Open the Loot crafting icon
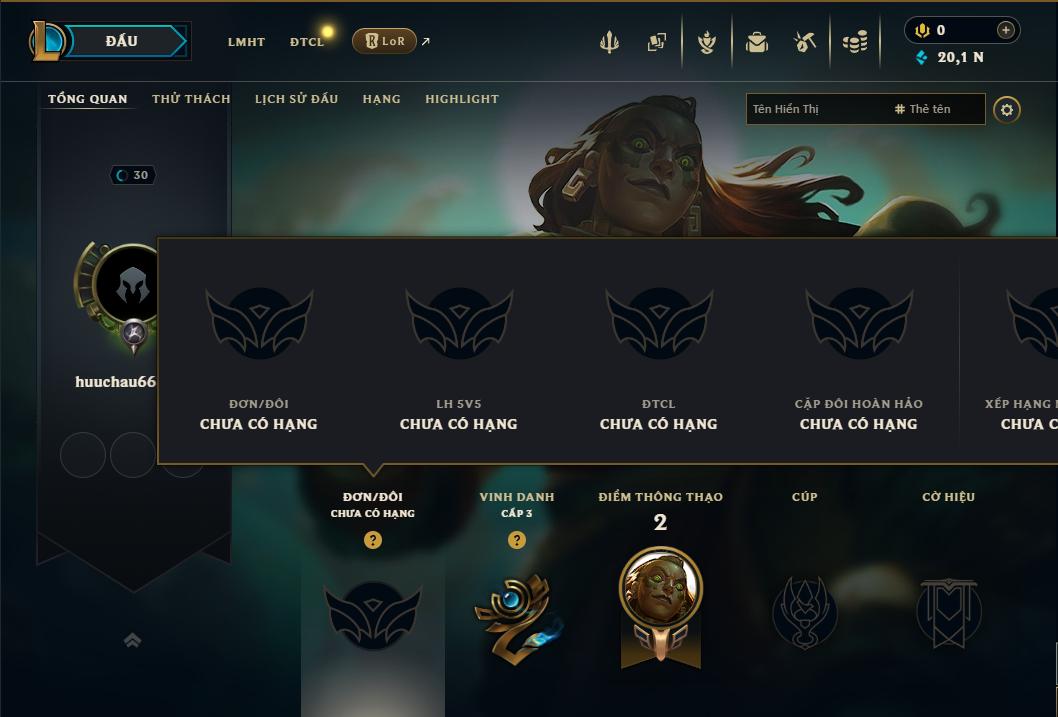 click(805, 42)
